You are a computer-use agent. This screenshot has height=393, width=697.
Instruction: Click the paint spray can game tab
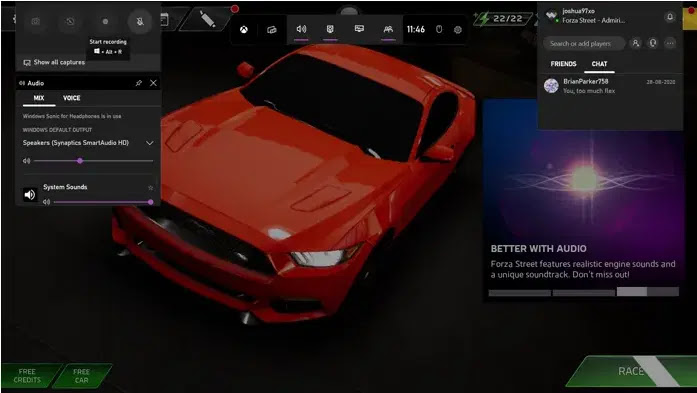click(207, 20)
